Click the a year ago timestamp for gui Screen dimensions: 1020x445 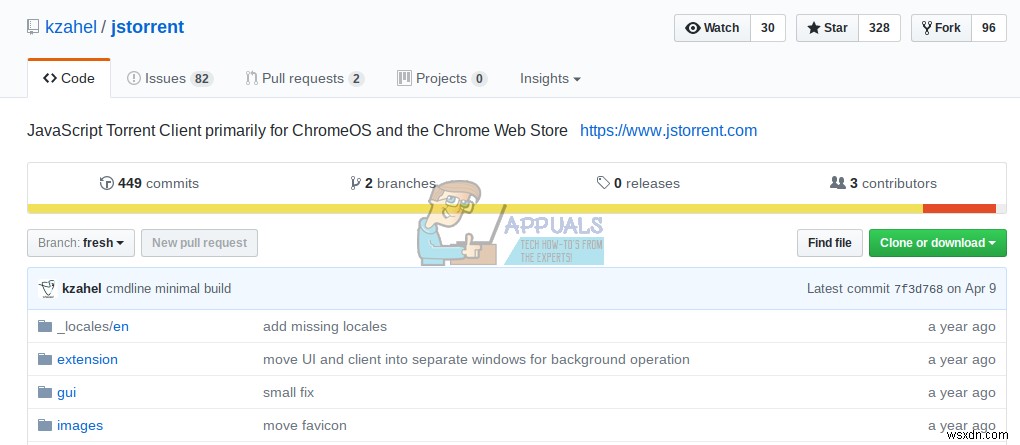pos(961,393)
